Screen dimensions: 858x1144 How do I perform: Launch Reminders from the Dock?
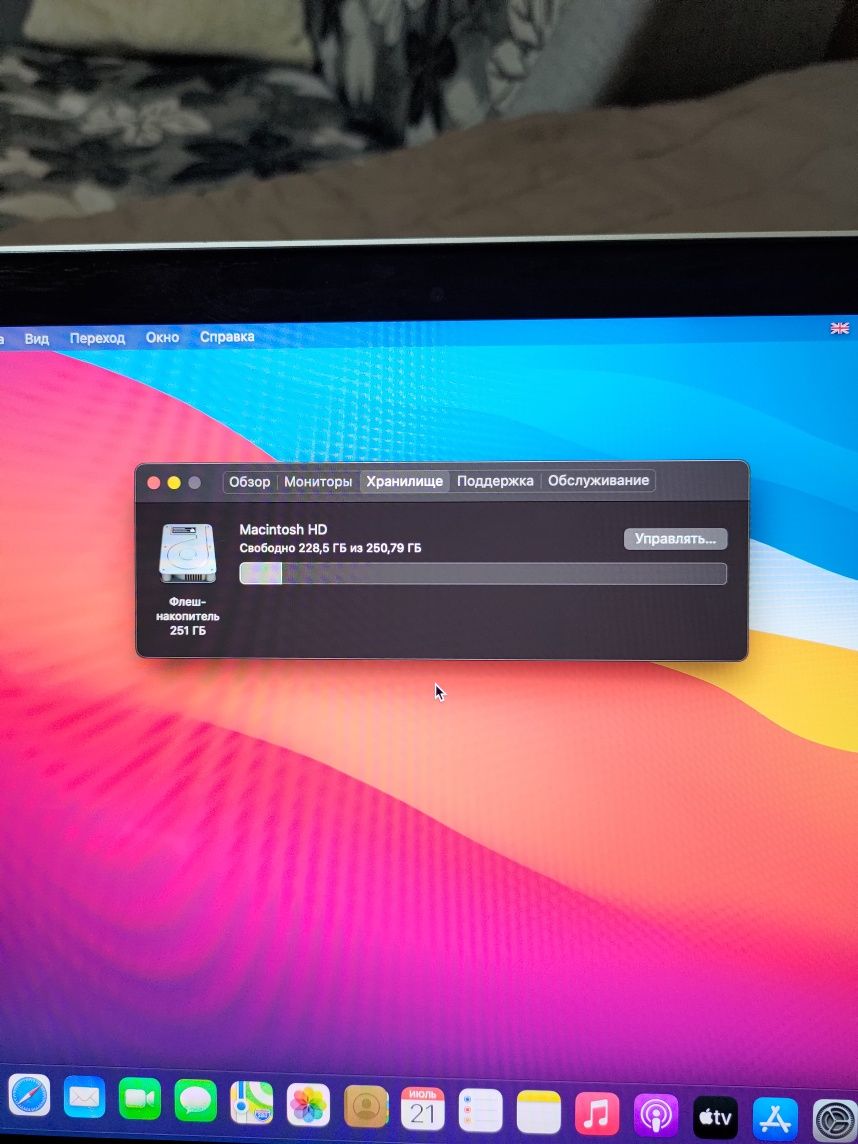(x=481, y=1111)
